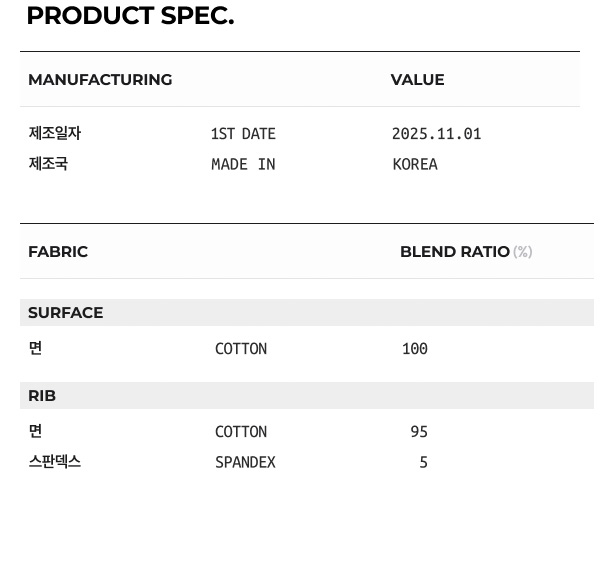600x582 pixels.
Task: Select the 스판덱스 row label
Action: (x=54, y=462)
